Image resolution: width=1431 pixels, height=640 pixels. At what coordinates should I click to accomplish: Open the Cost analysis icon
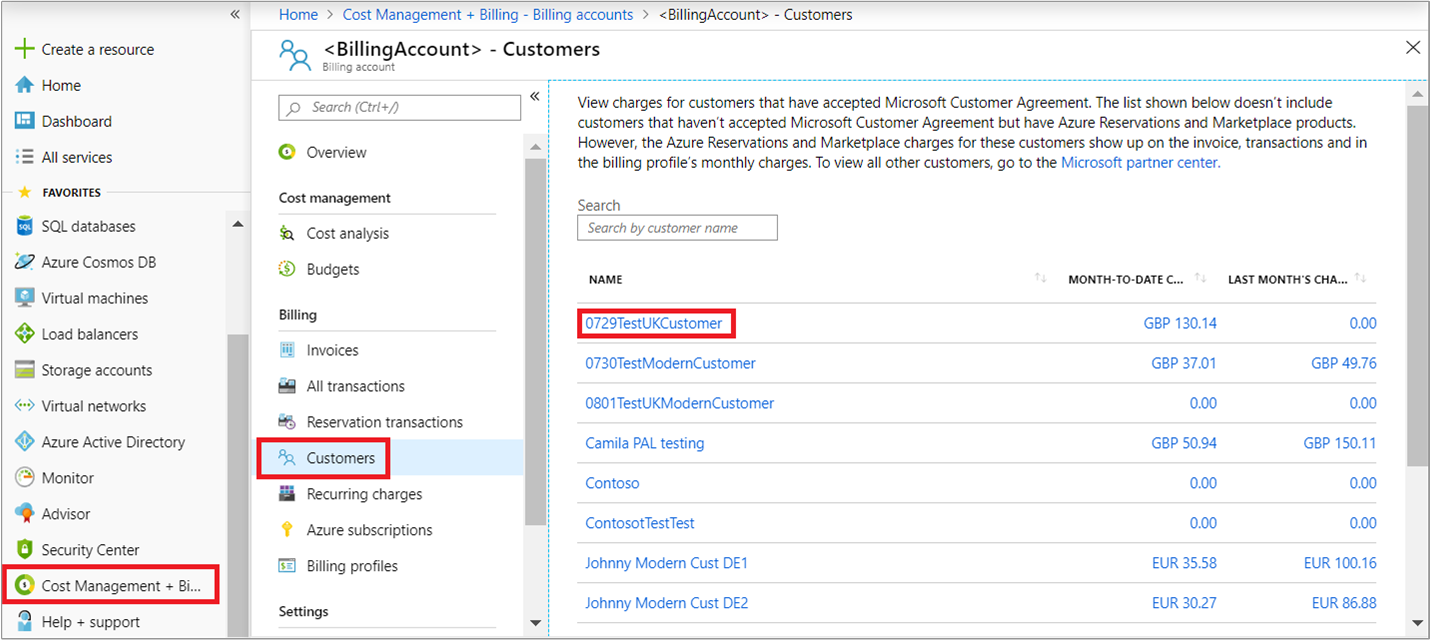pos(287,233)
